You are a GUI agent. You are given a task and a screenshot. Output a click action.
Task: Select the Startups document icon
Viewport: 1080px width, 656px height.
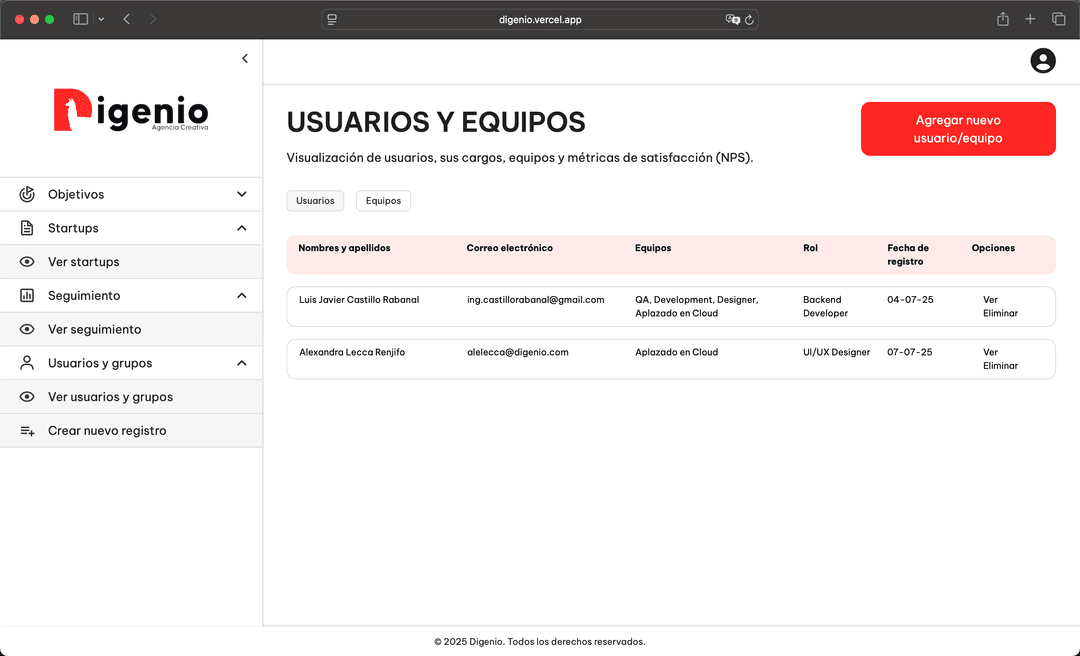25,228
